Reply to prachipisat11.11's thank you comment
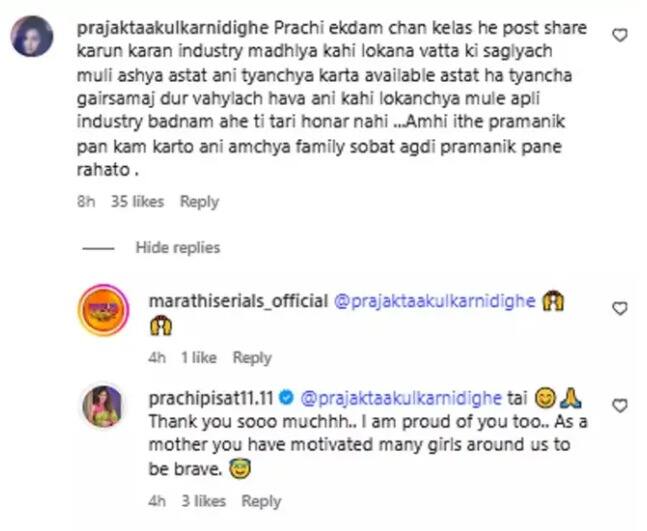Viewport: 647px width, 531px height. point(261,501)
